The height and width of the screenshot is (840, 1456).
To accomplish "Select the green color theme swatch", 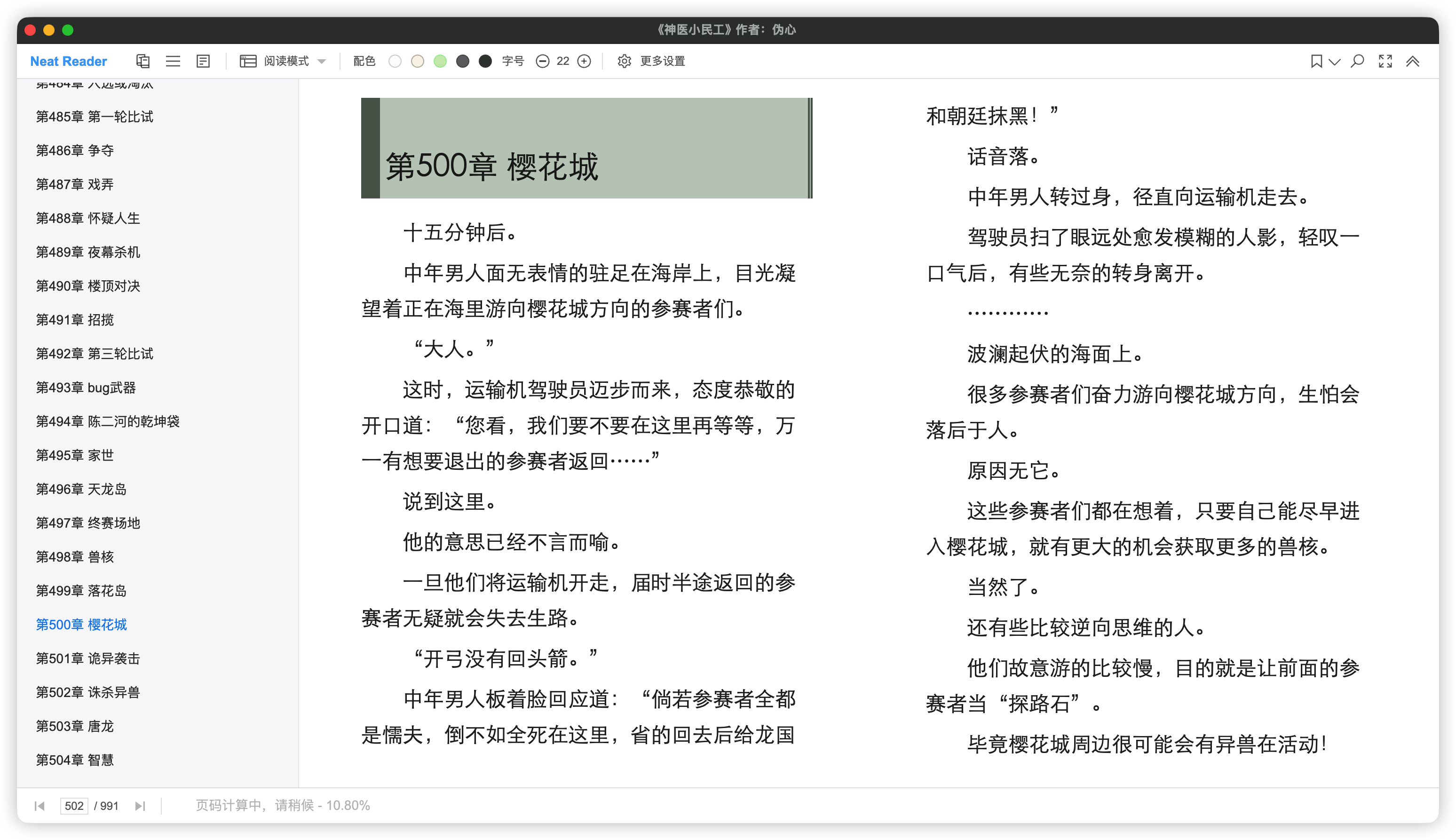I will tap(440, 61).
